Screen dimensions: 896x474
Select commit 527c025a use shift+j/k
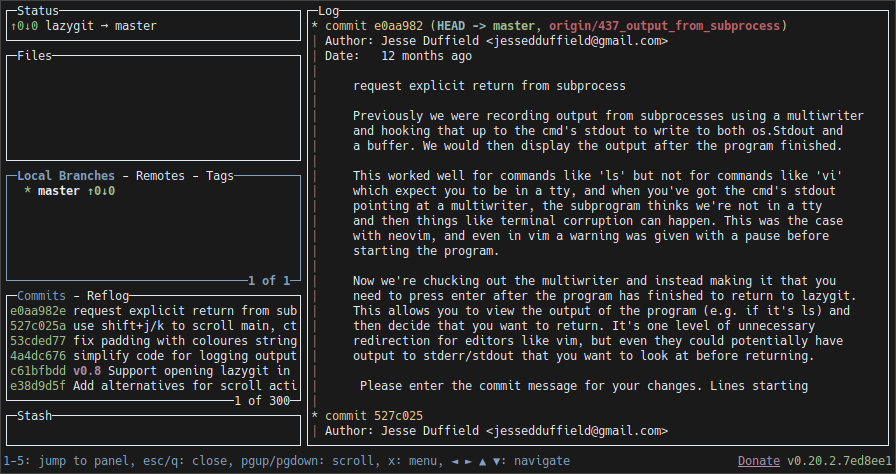[x=153, y=326]
